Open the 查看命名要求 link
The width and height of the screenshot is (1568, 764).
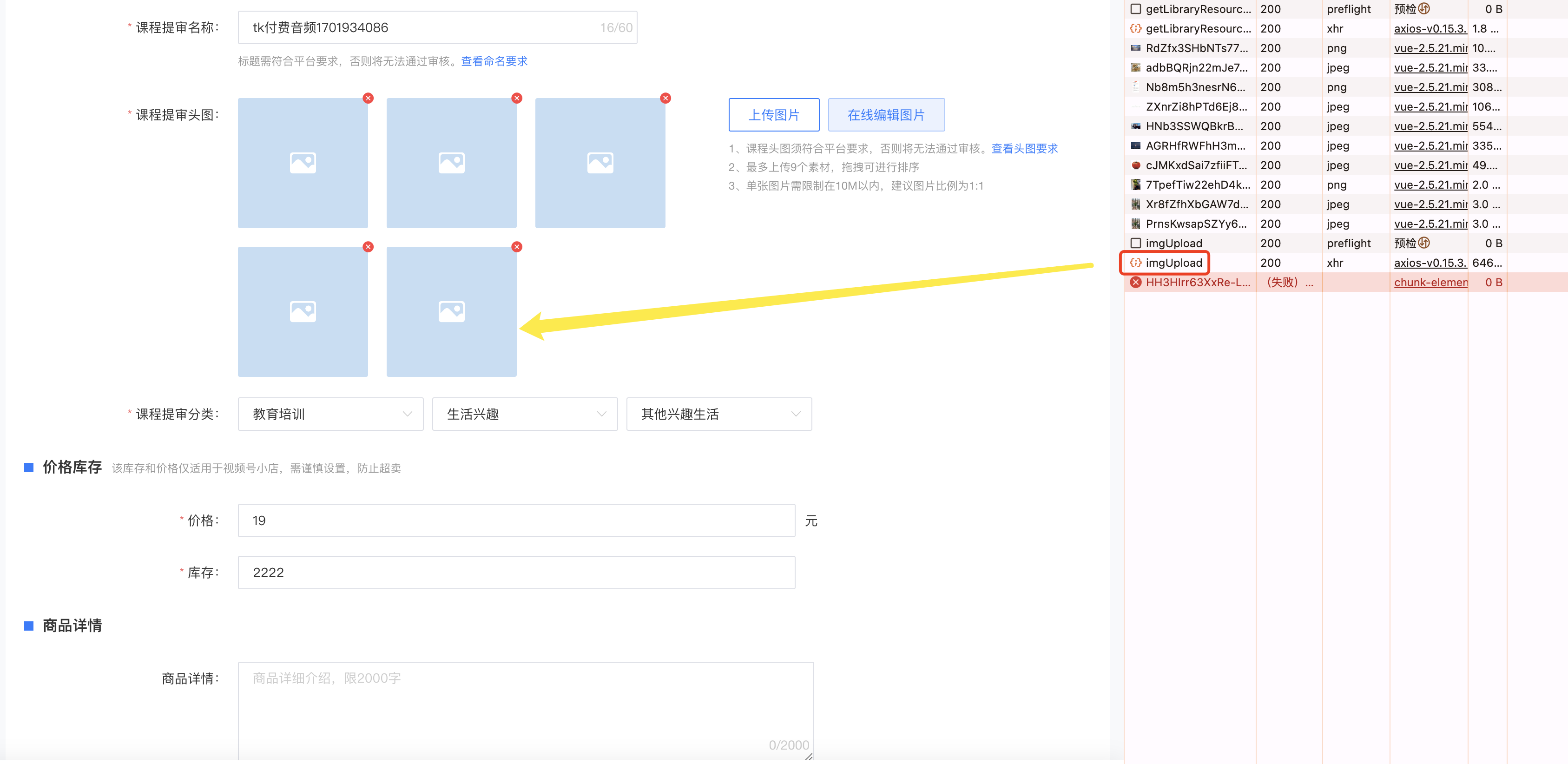(x=494, y=61)
